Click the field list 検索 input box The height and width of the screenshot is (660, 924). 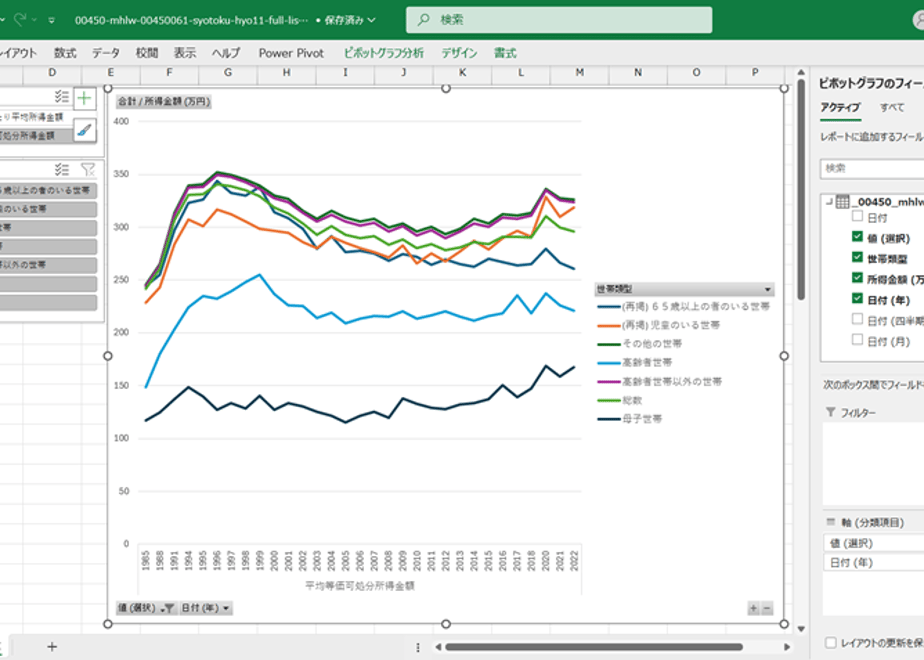872,169
